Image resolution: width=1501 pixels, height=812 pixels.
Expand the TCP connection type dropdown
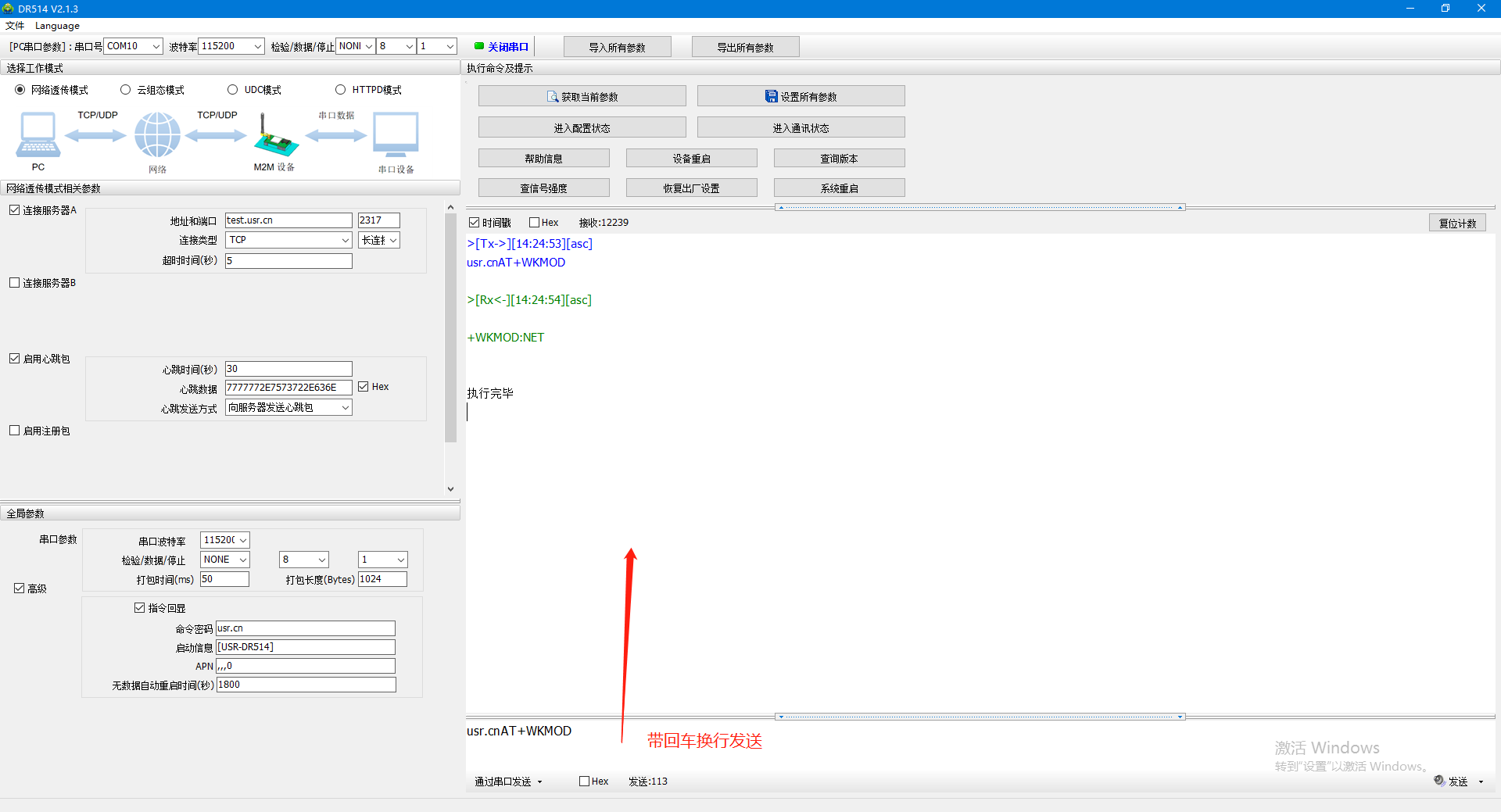click(345, 241)
